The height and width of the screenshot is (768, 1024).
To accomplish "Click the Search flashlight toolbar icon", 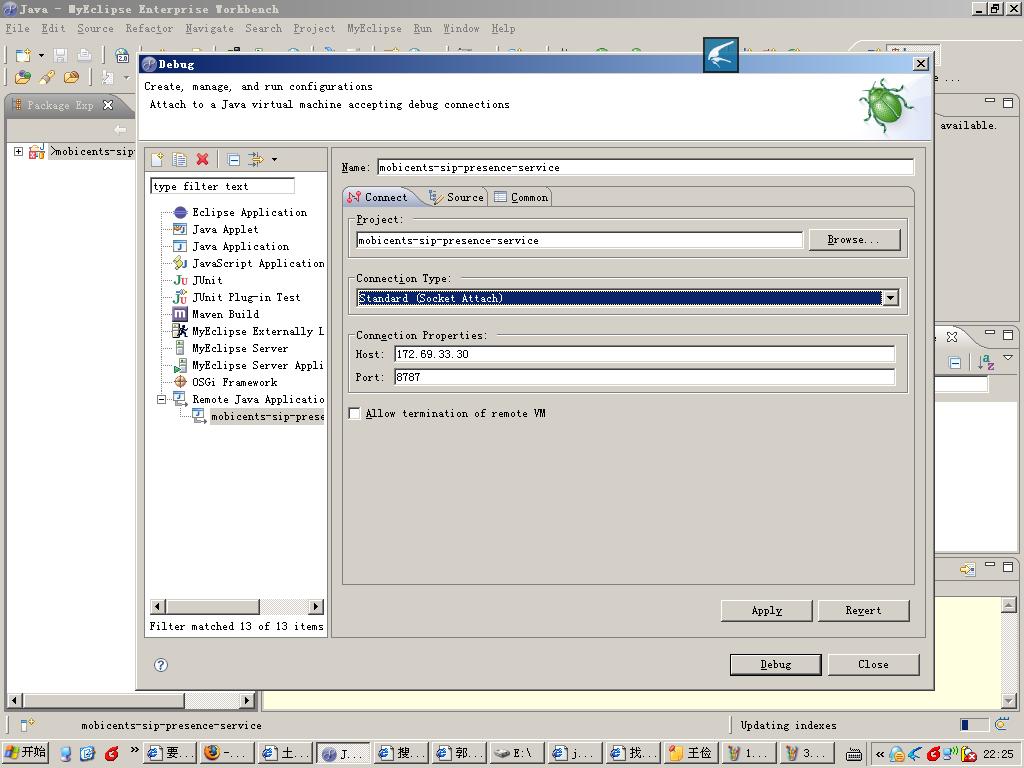I will [x=47, y=78].
